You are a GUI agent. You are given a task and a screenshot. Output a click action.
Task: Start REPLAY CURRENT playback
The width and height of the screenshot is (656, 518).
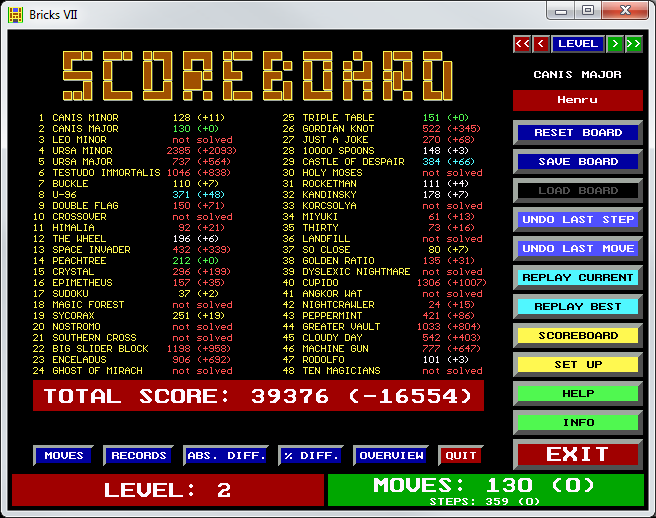577,277
